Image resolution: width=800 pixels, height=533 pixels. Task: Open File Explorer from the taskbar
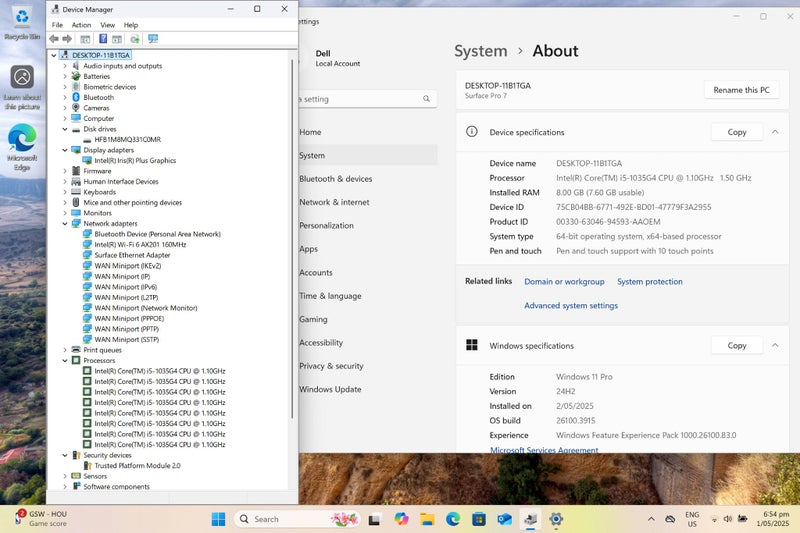(x=427, y=519)
